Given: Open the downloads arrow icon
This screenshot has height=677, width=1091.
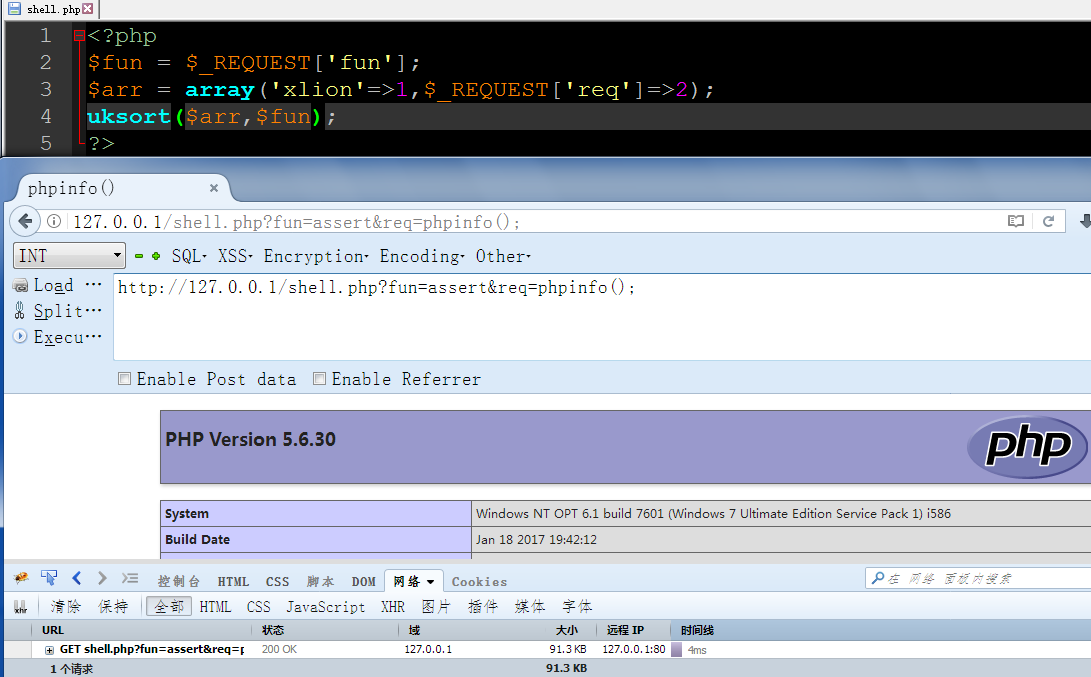Looking at the screenshot, I should click(x=1085, y=221).
